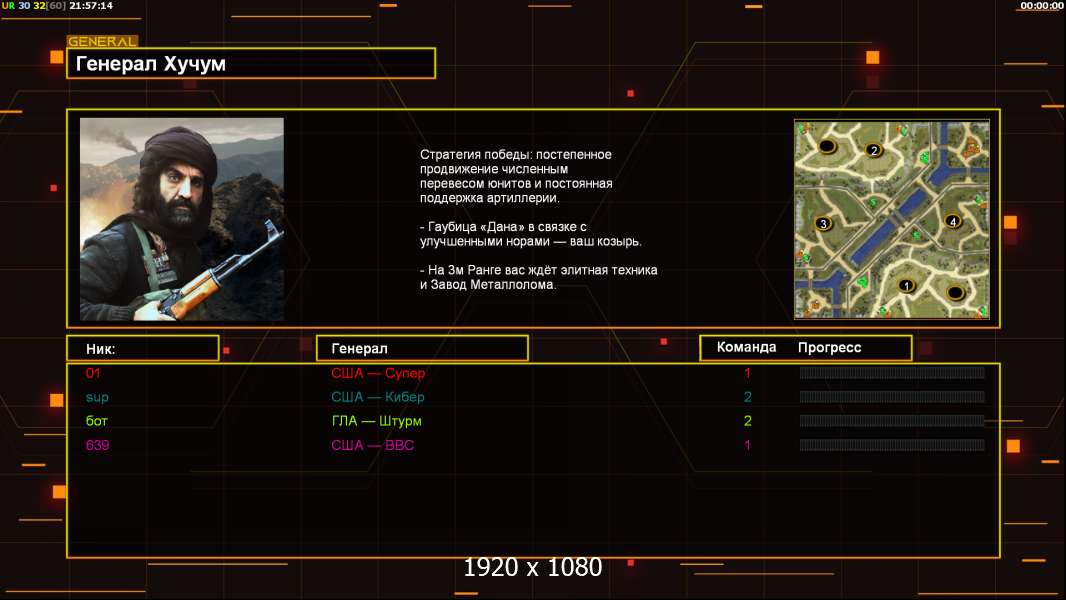Click the 'Ник:' column header
This screenshot has width=1066, height=600.
(143, 349)
